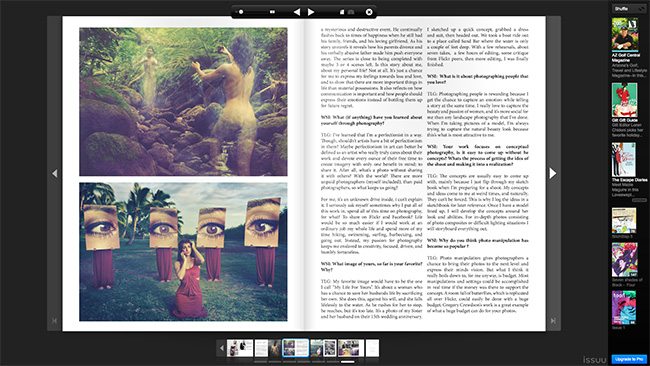The image size is (650, 366).
Task: Switch to two-page spread view icon
Action: click(x=272, y=12)
